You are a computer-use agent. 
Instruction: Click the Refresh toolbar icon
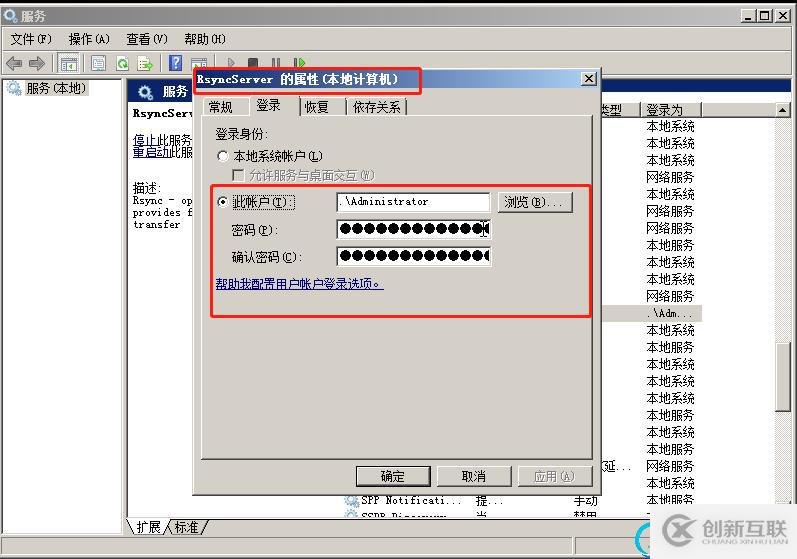pos(122,64)
